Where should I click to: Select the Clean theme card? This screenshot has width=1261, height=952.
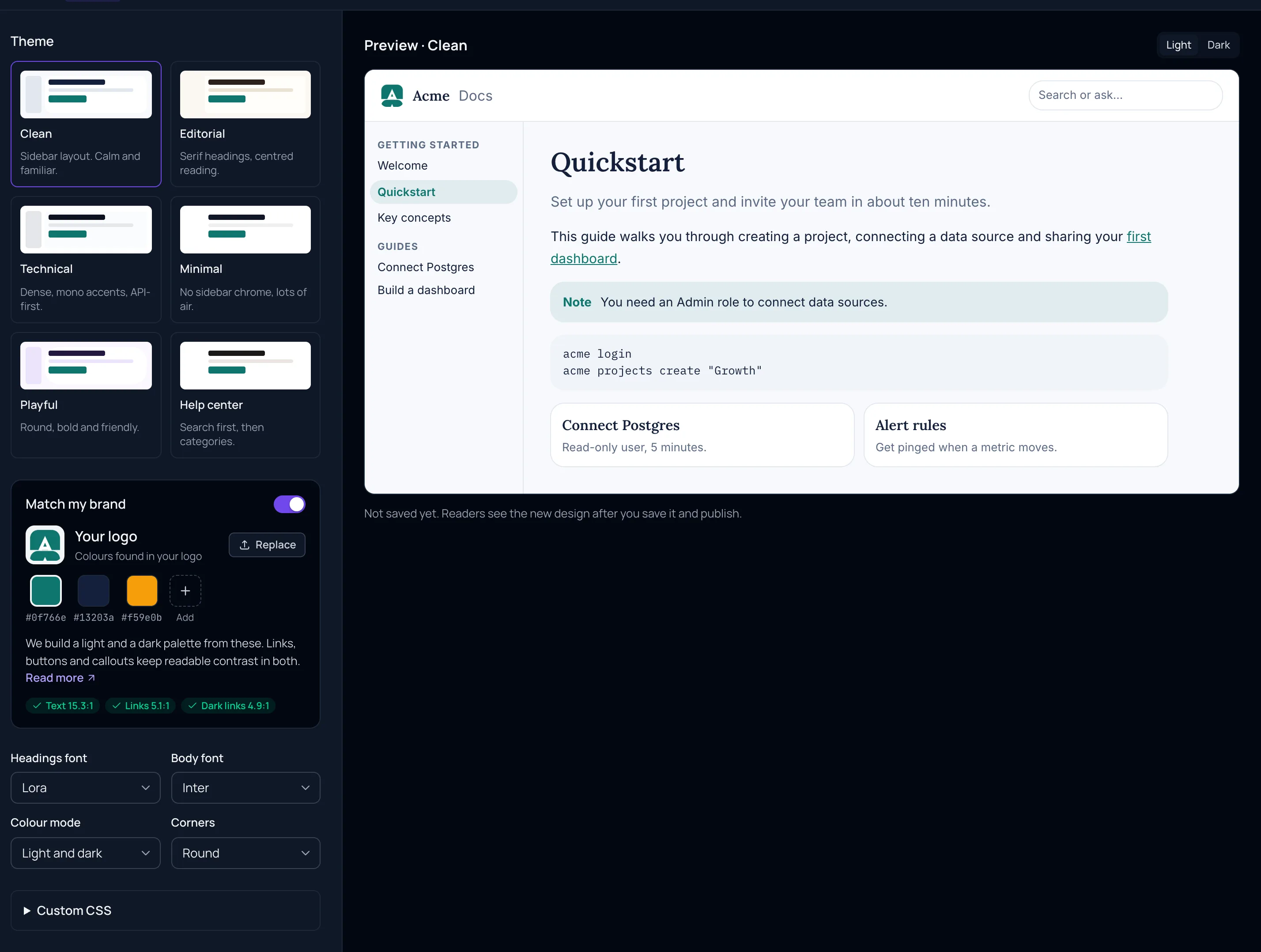tap(86, 124)
